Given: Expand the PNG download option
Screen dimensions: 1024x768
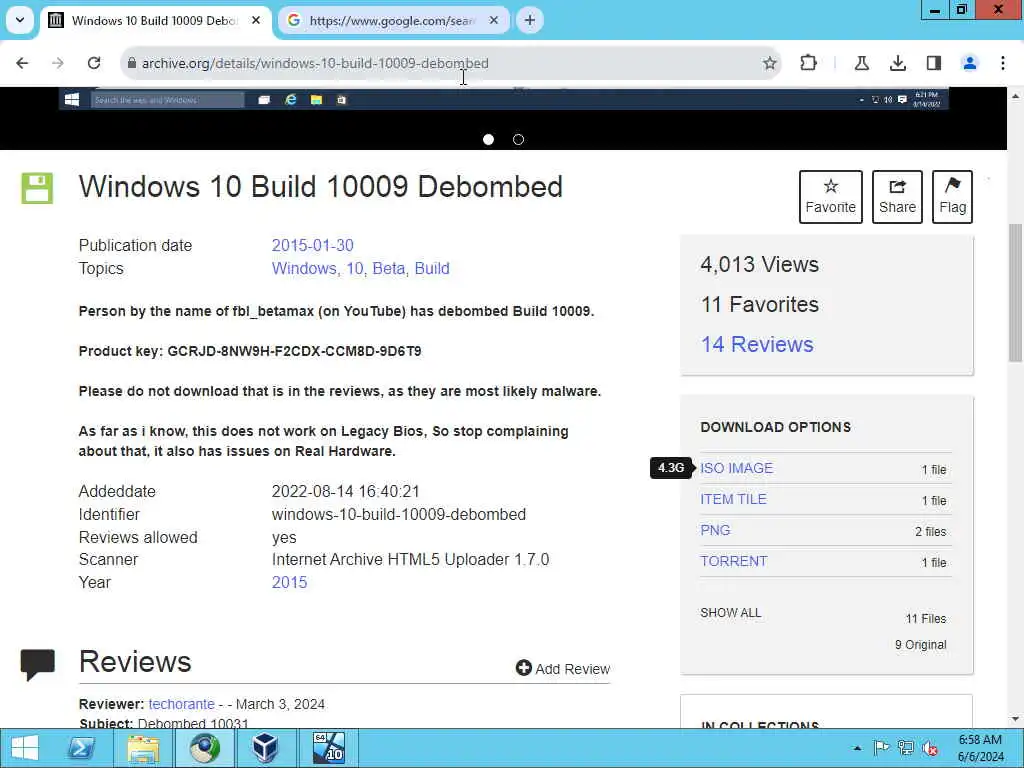Looking at the screenshot, I should pyautogui.click(x=715, y=530).
